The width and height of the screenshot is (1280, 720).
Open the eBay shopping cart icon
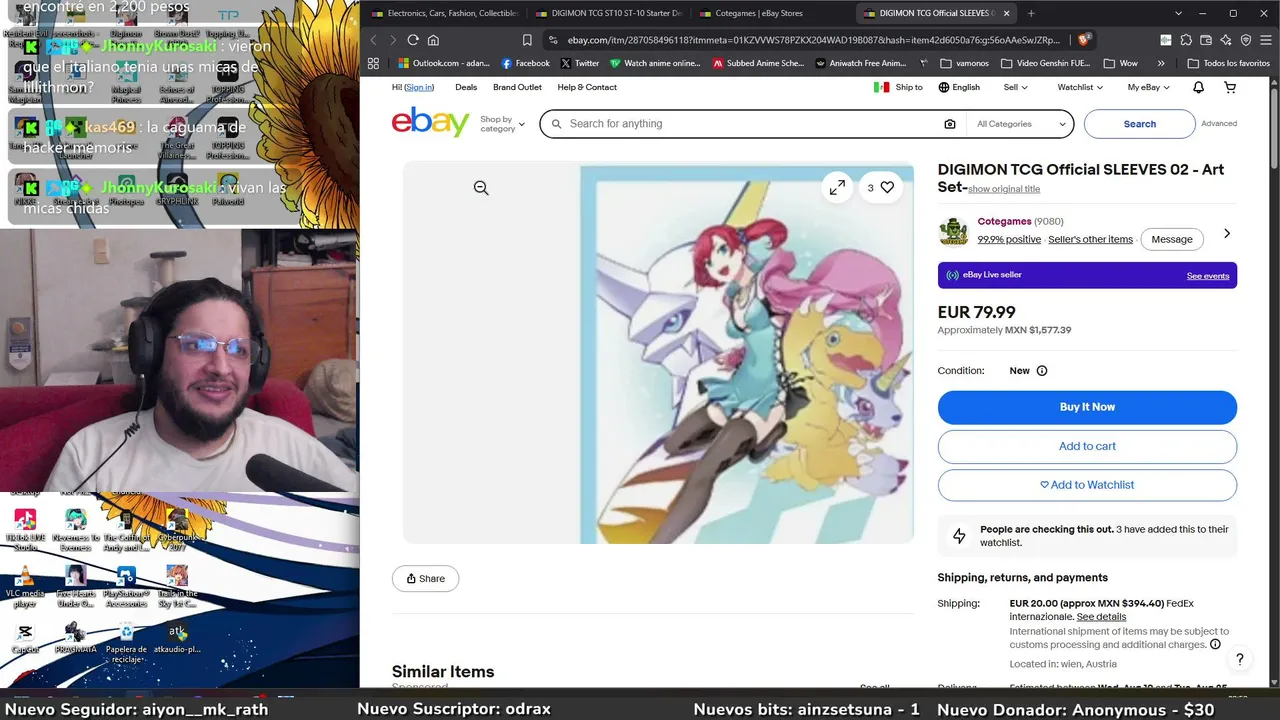point(1230,88)
